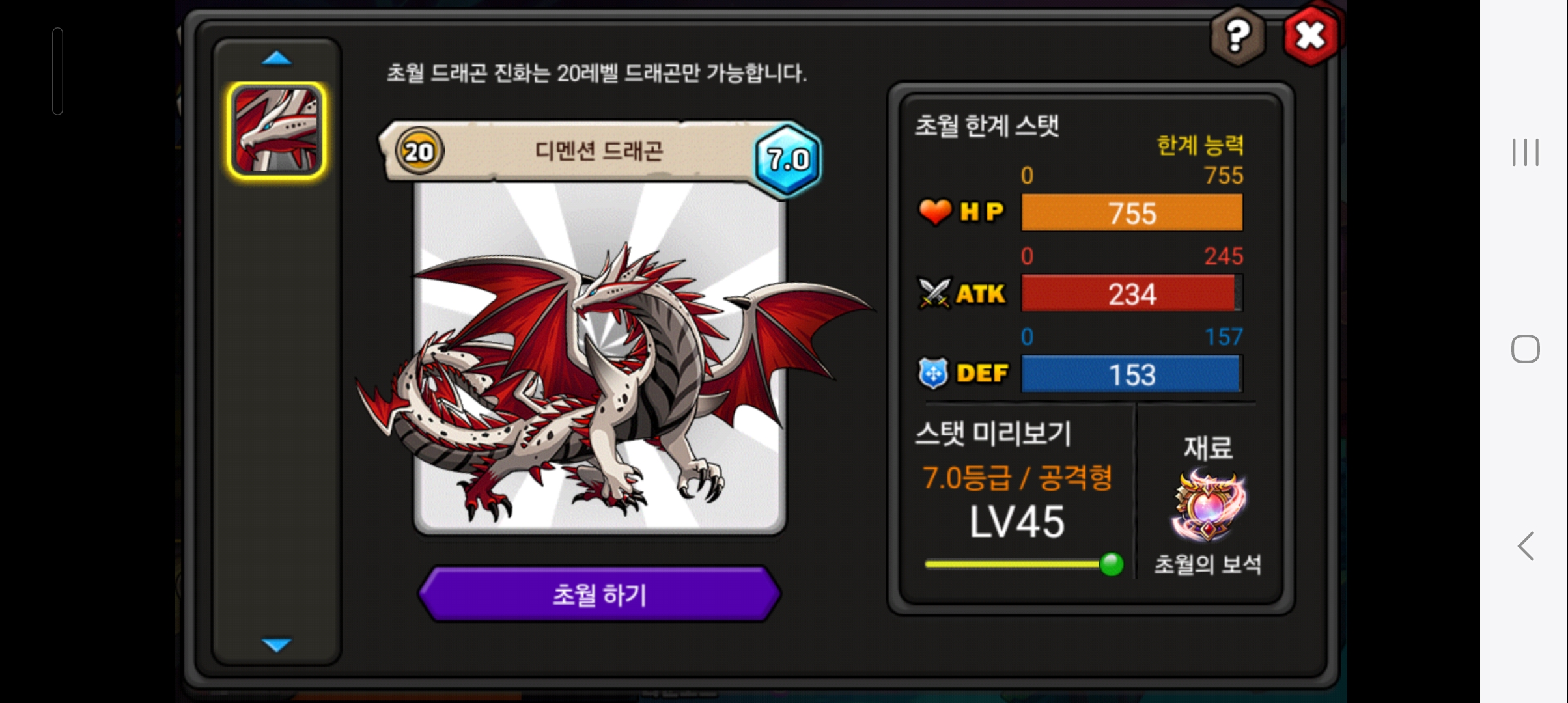This screenshot has width=1568, height=703.
Task: Click the heart HP icon
Action: (x=934, y=212)
